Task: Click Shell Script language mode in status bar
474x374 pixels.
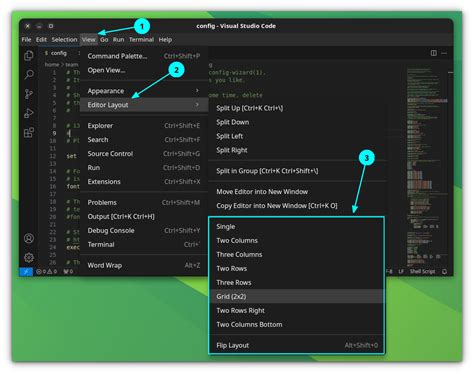Action: point(422,272)
